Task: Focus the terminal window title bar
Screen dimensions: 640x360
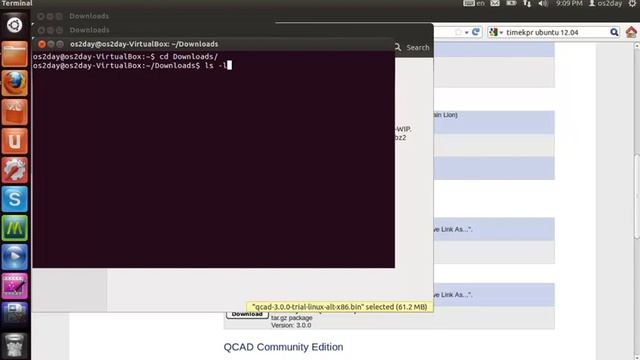Action: 213,44
